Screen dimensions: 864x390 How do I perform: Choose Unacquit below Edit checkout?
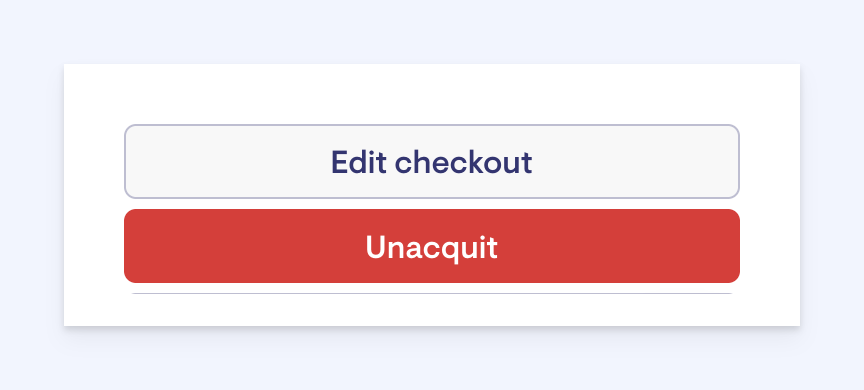431,246
